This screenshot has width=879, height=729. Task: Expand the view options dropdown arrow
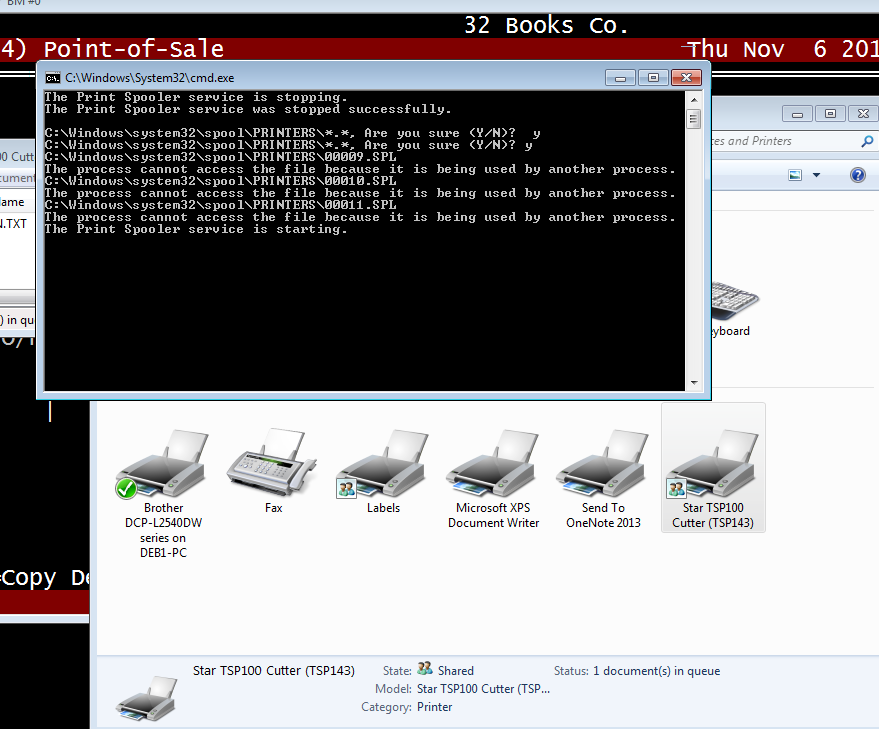pos(816,175)
